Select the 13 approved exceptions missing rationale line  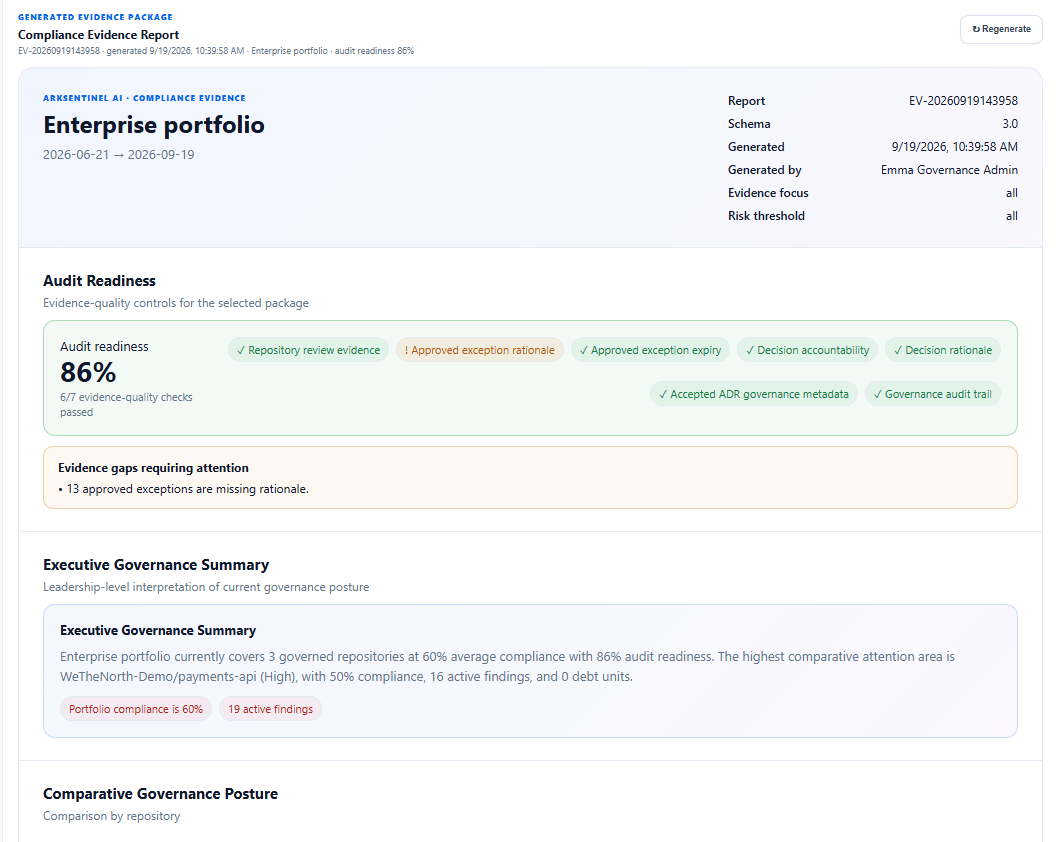(184, 489)
